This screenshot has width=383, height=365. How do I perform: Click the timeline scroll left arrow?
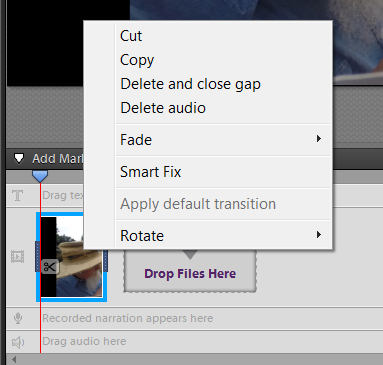pos(14,359)
